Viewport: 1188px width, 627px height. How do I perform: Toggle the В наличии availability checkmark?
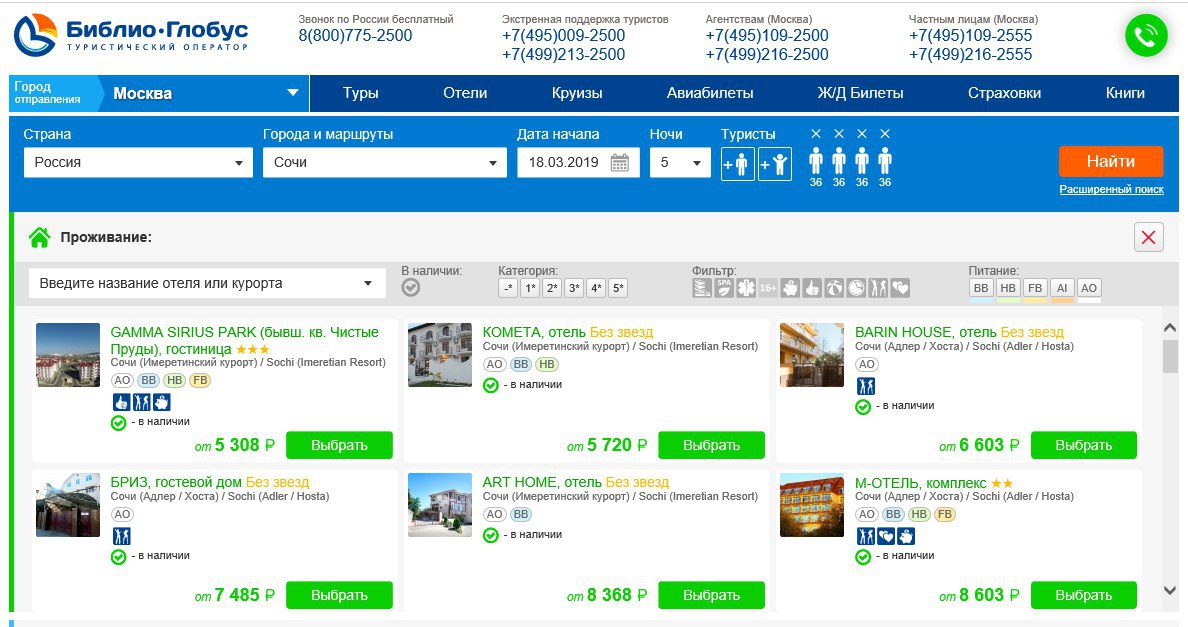click(x=411, y=288)
